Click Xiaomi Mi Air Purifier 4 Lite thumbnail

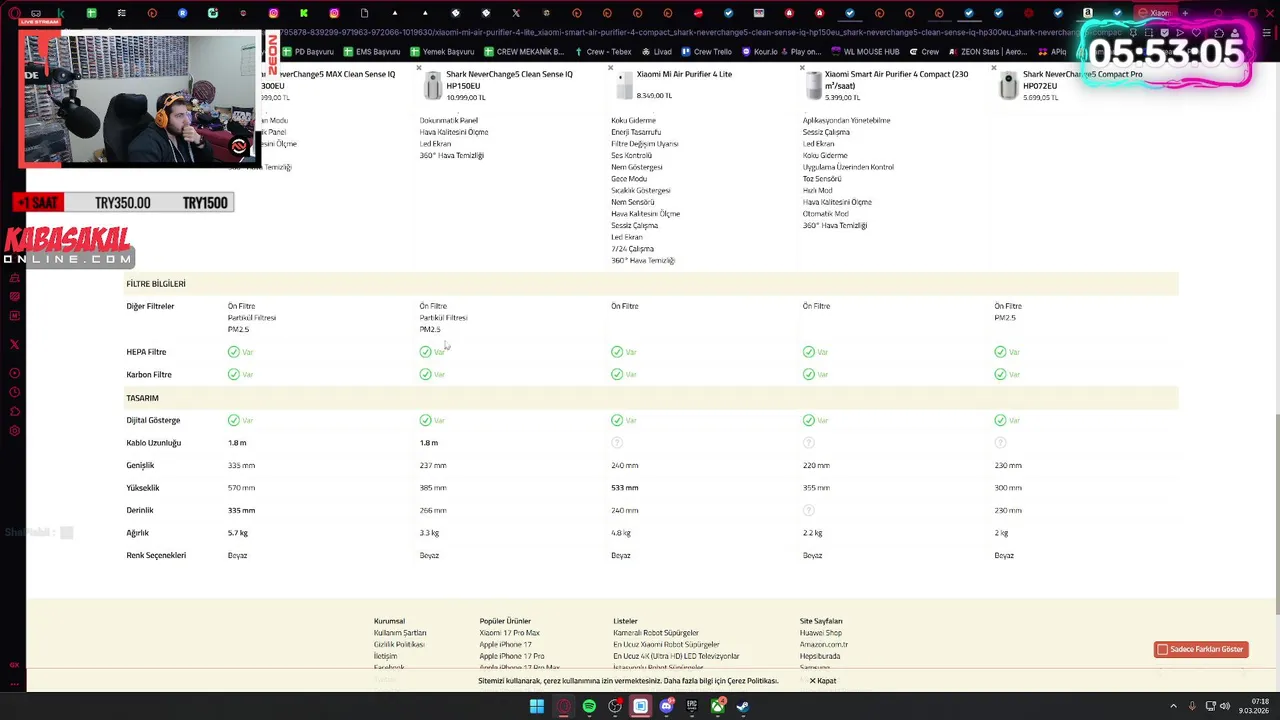[624, 86]
